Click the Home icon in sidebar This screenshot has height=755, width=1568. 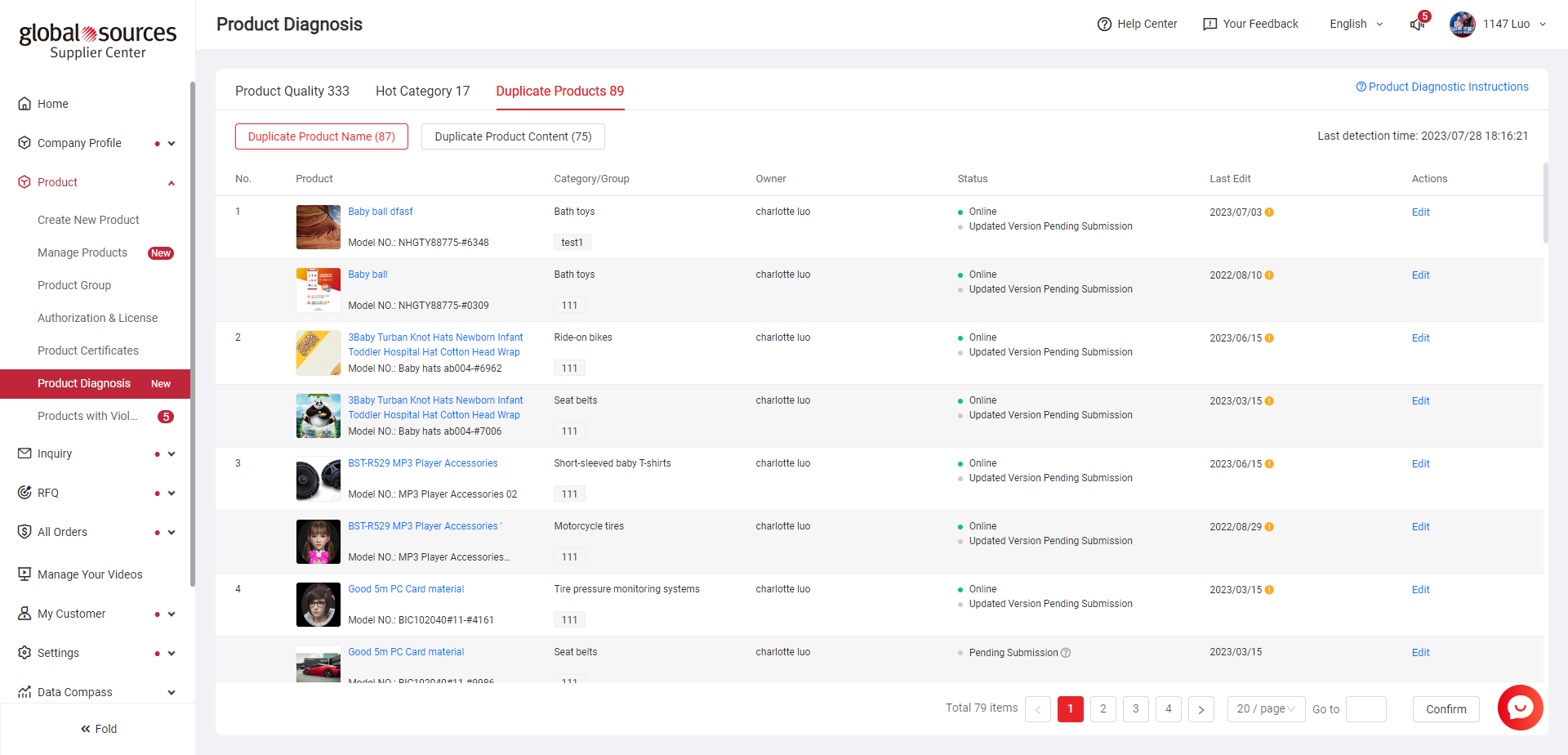24,104
